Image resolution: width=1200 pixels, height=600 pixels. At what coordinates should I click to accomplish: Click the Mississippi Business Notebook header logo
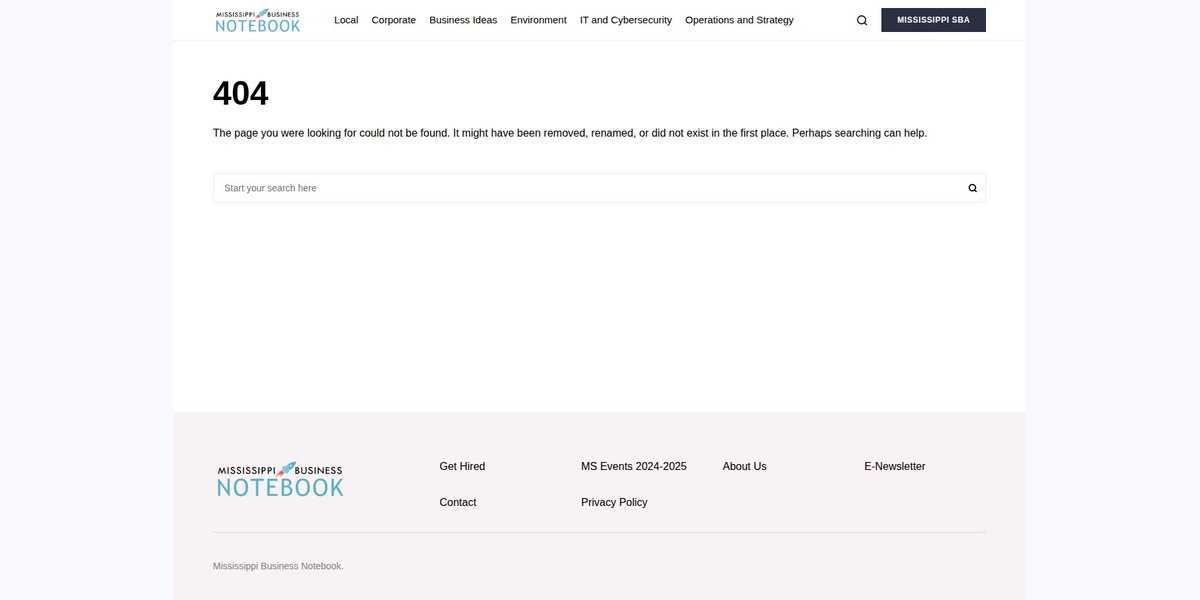(258, 20)
